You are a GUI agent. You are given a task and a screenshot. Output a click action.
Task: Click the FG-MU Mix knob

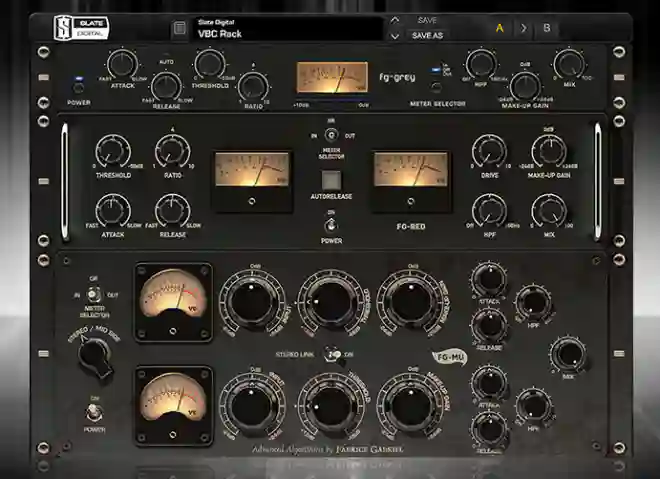tap(568, 354)
